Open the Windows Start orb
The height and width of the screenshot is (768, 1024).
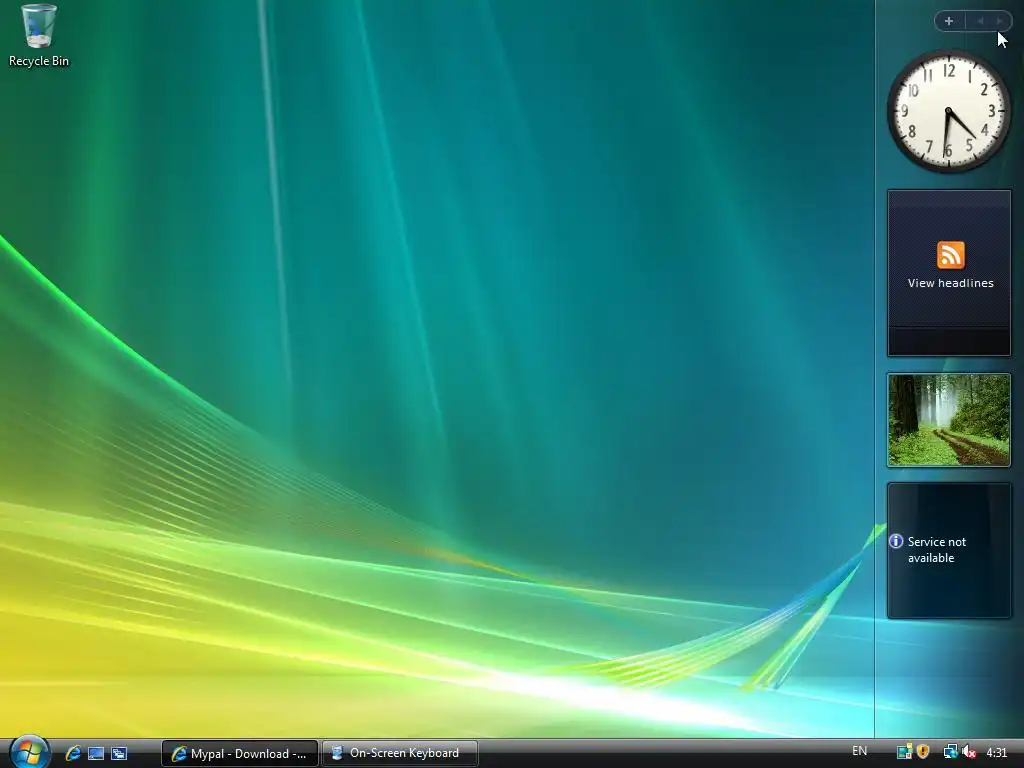[x=29, y=752]
